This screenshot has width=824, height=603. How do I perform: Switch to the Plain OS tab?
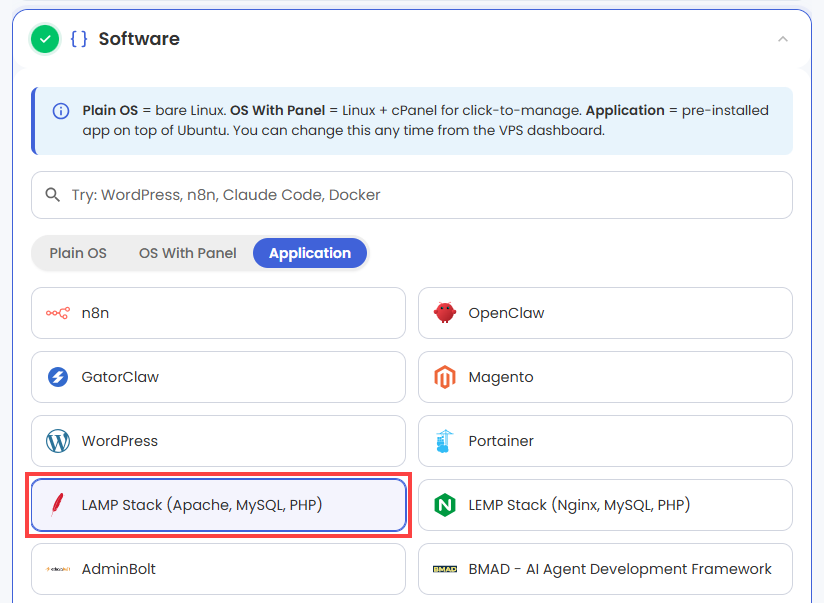coord(78,253)
